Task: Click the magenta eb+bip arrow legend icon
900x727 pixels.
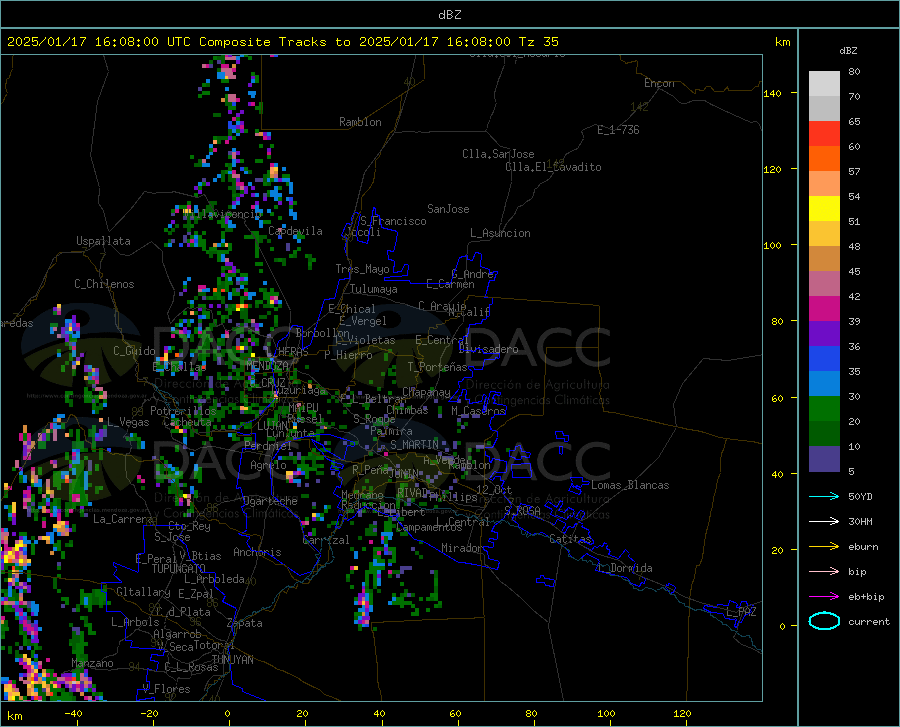Action: pos(824,596)
